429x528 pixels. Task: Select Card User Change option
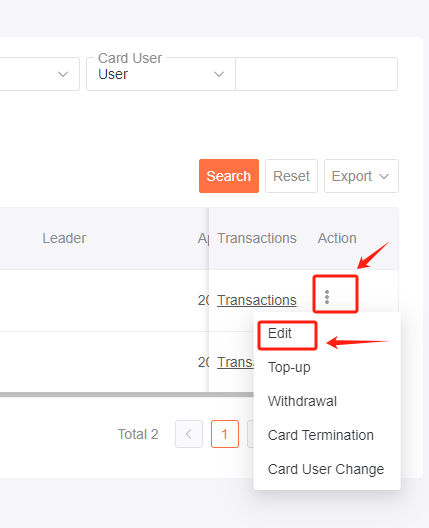pyautogui.click(x=326, y=469)
